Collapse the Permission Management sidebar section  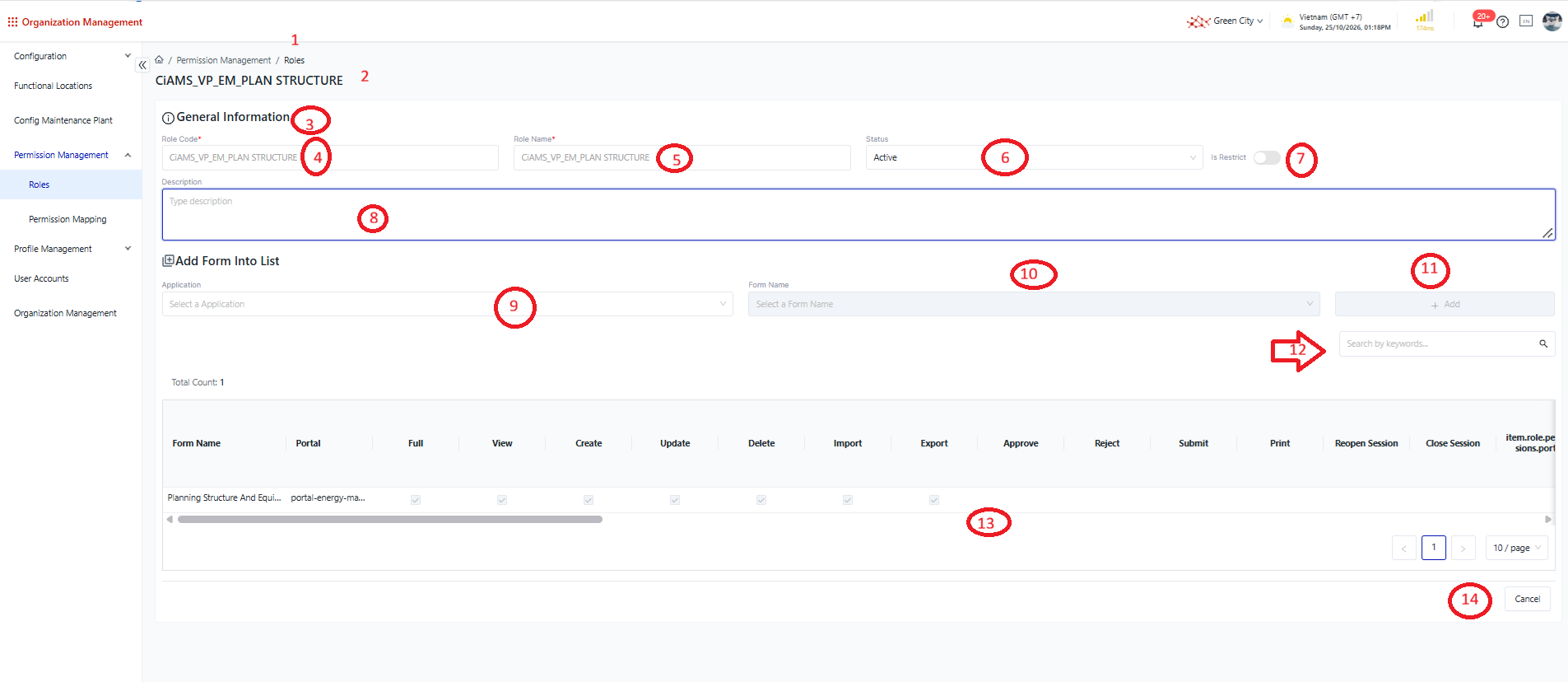[x=71, y=155]
